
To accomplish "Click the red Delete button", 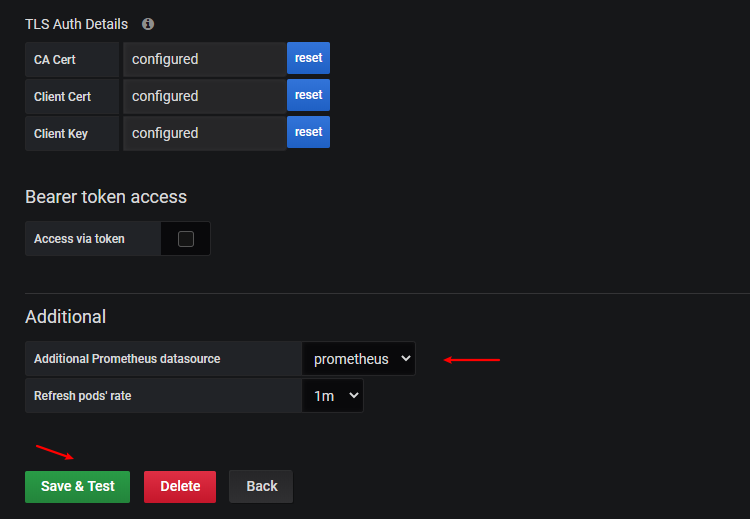I will pyautogui.click(x=180, y=486).
